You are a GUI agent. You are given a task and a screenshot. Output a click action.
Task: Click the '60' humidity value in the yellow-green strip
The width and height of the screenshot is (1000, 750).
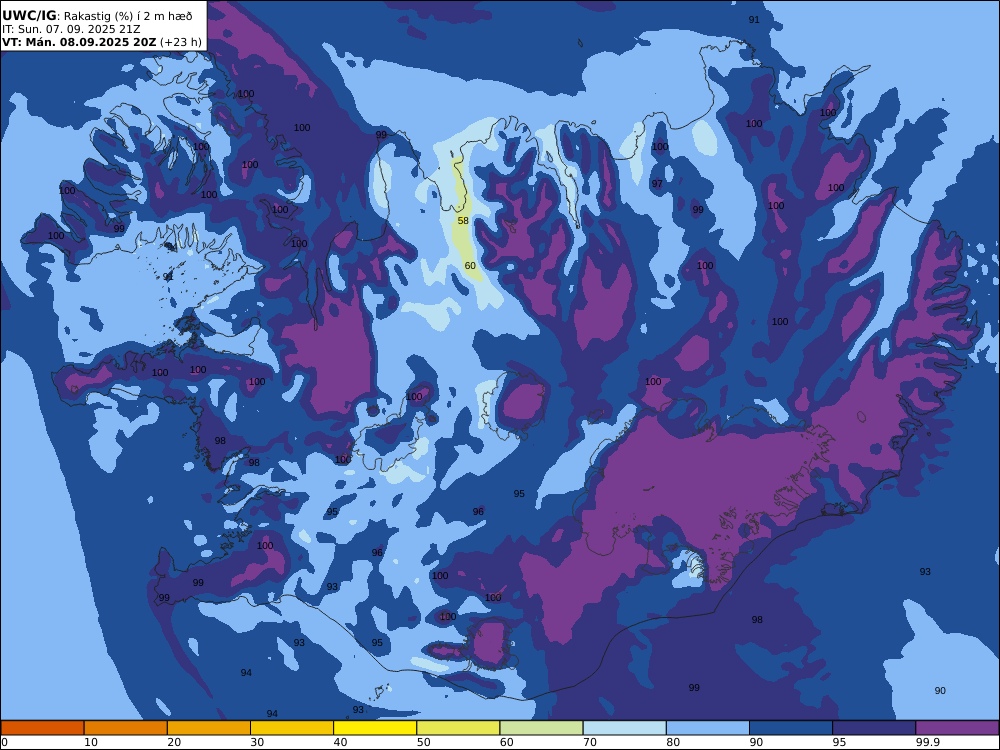(470, 265)
